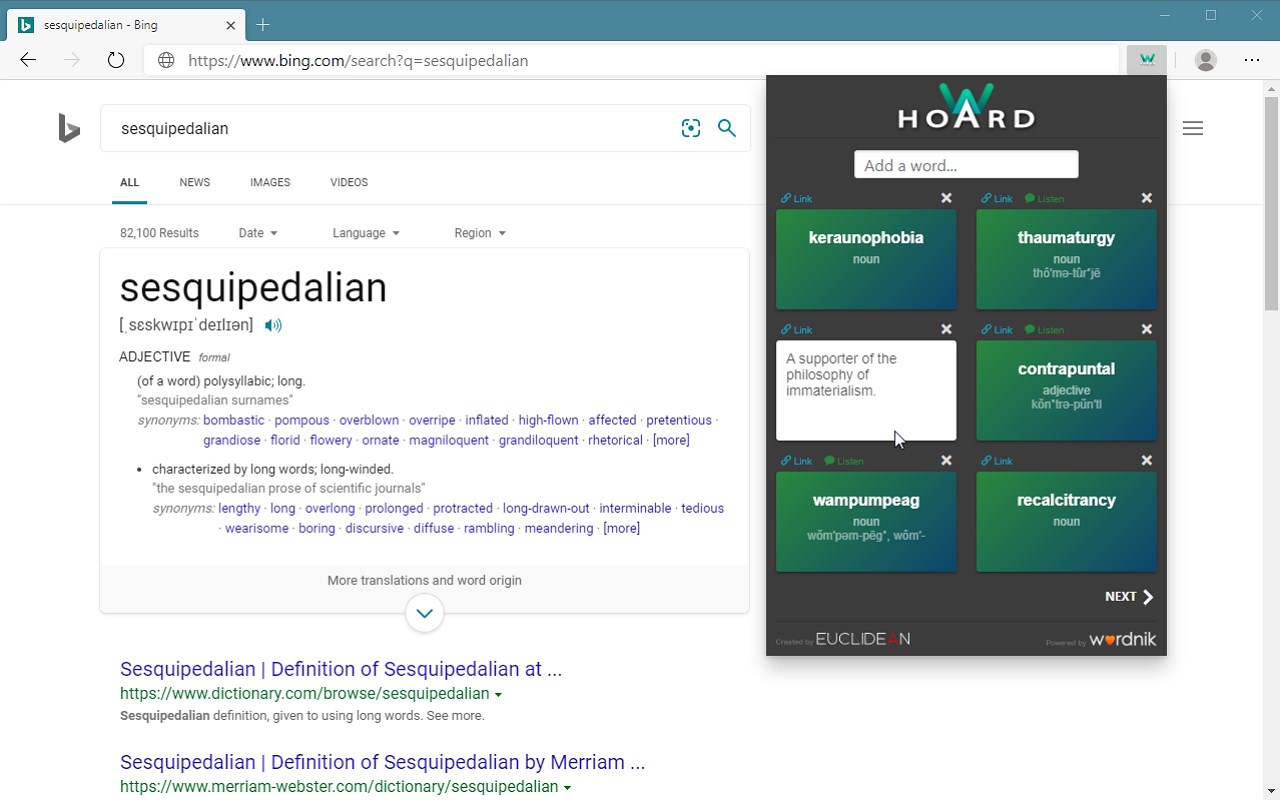Remove the keraunophobia card
The width and height of the screenshot is (1280, 800).
pos(946,198)
